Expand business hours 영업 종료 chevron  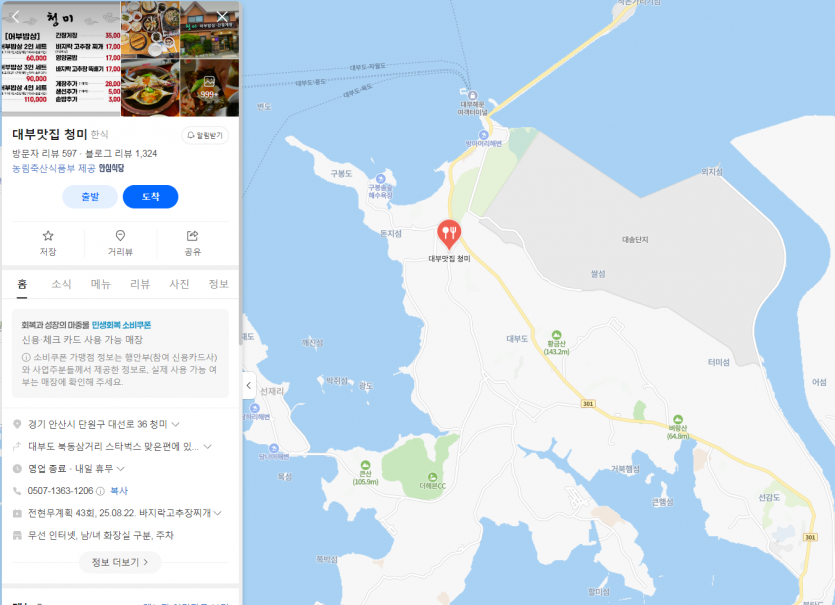[121, 469]
